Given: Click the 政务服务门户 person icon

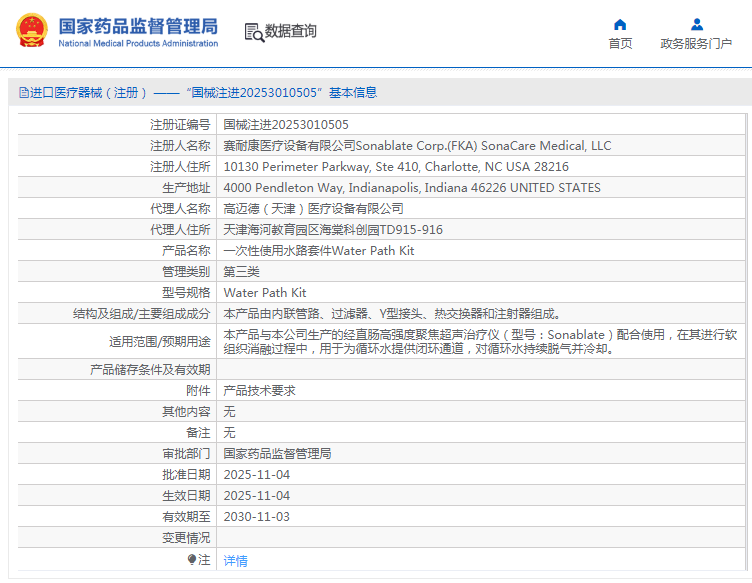Looking at the screenshot, I should 696,24.
